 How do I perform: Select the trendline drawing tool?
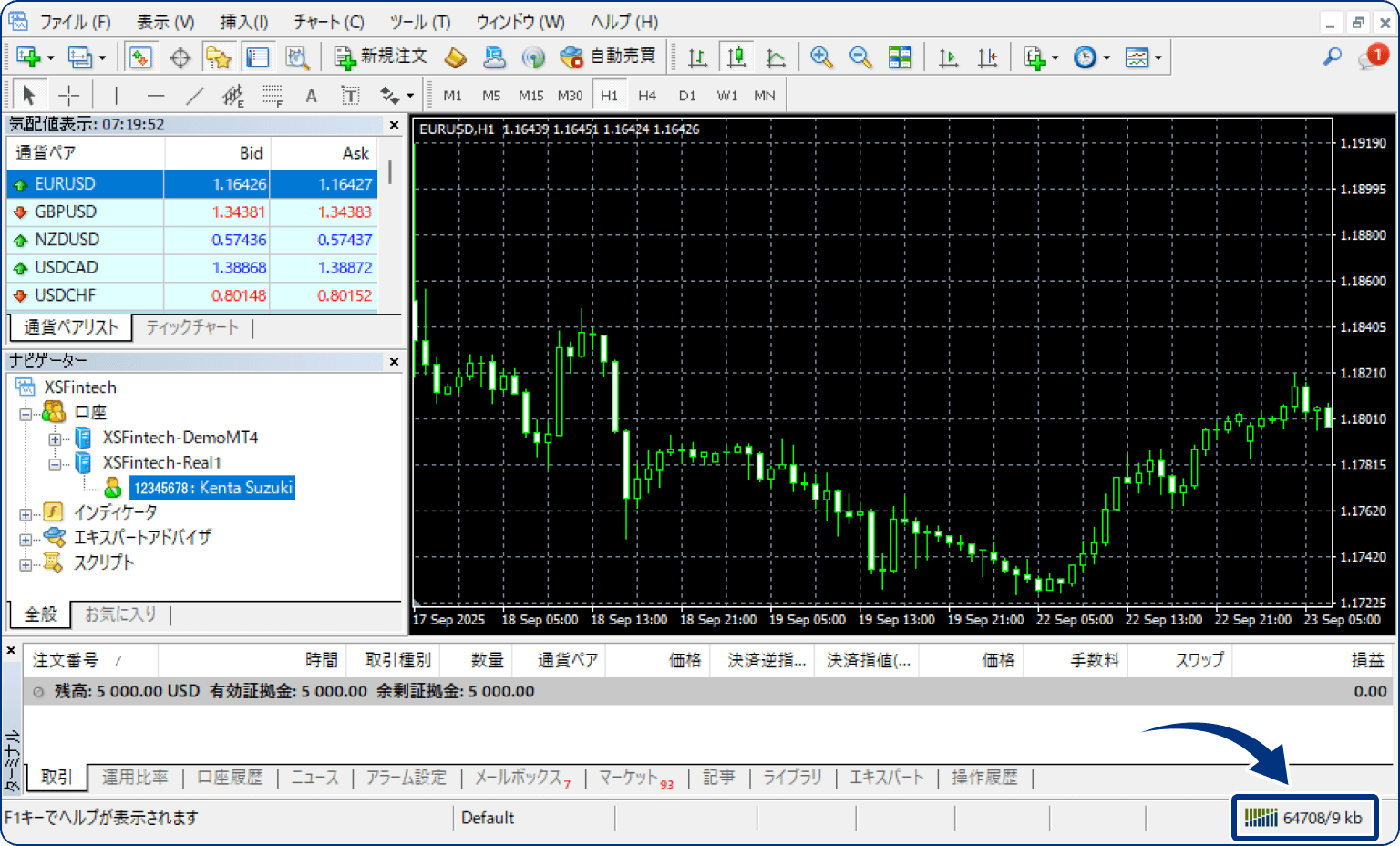pyautogui.click(x=195, y=95)
